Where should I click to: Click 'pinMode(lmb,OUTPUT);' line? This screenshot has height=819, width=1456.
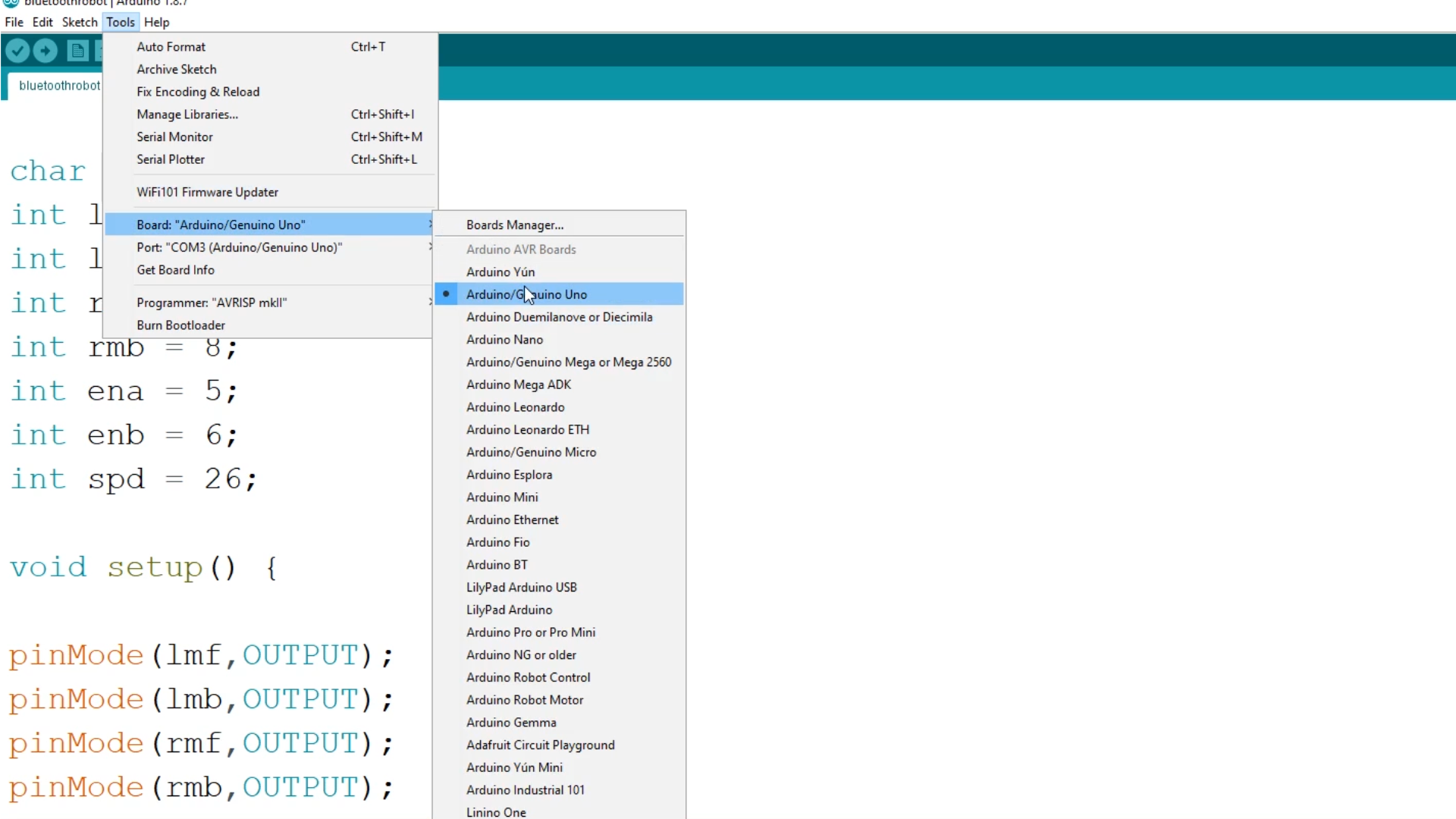coord(202,700)
